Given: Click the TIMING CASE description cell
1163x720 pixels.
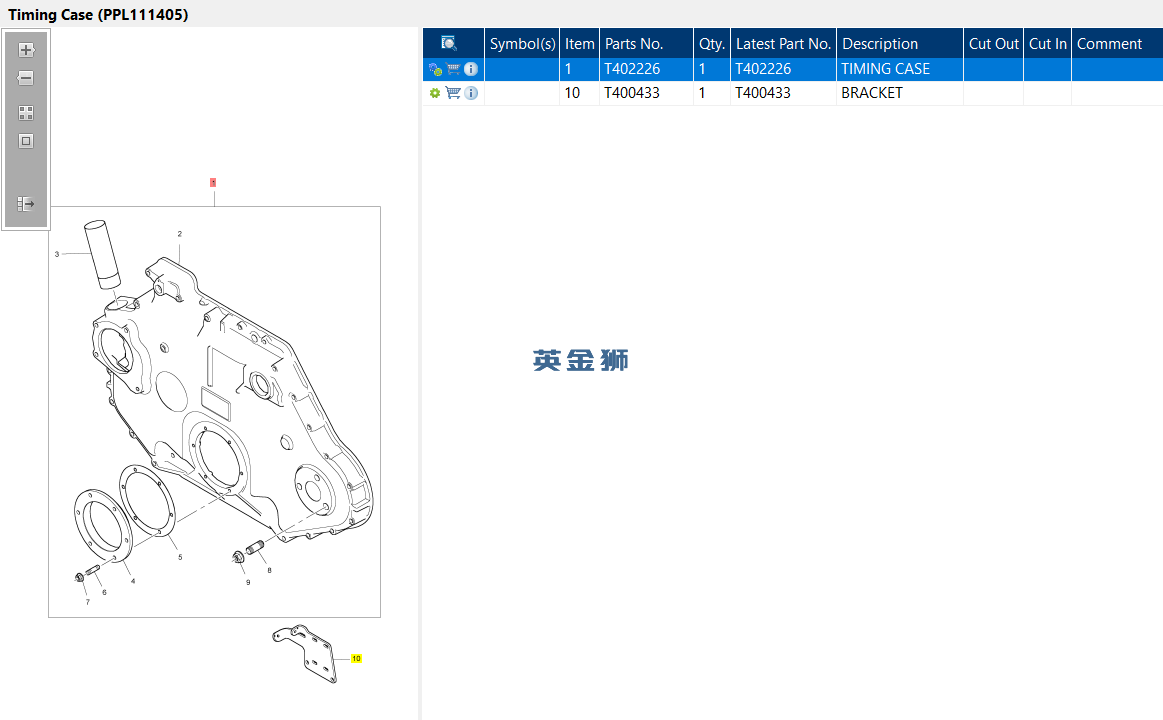Looking at the screenshot, I should pos(900,69).
